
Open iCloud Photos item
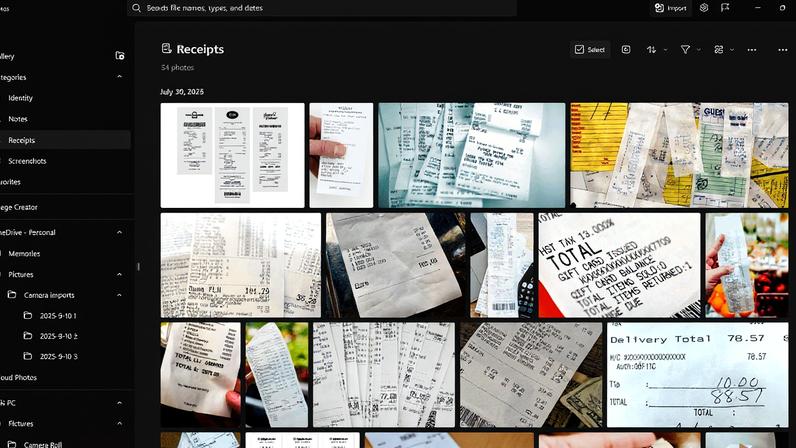(x=18, y=377)
